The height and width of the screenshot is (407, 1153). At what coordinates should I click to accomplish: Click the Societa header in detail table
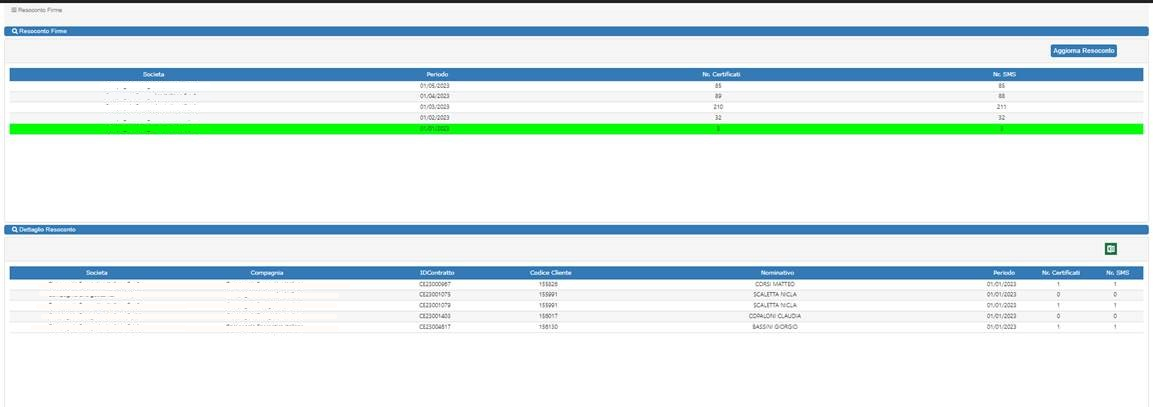coord(96,273)
